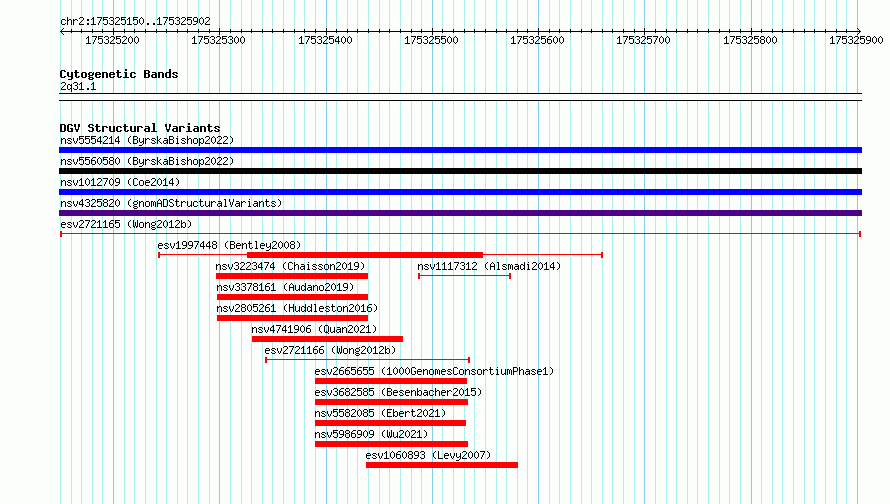Click nsv3223474 (Chaisson2019) variant label
The height and width of the screenshot is (504, 890).
click(290, 266)
